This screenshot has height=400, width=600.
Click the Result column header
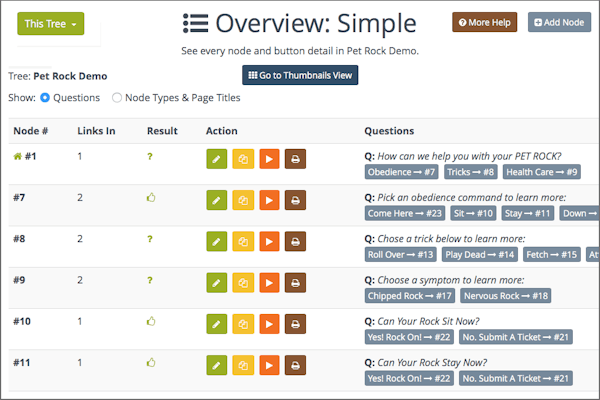click(162, 131)
